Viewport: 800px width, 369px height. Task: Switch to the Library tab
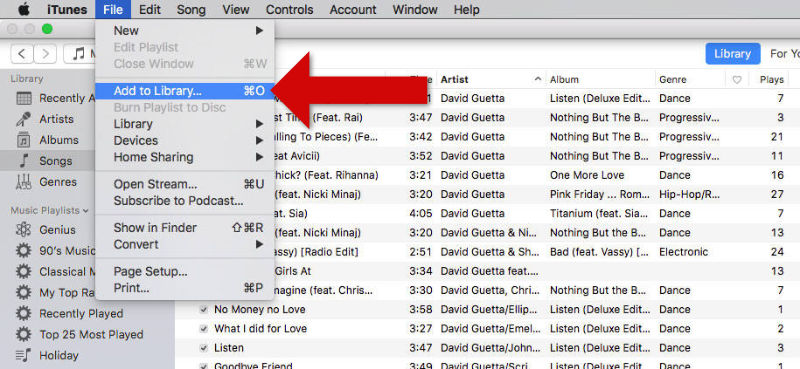(732, 54)
